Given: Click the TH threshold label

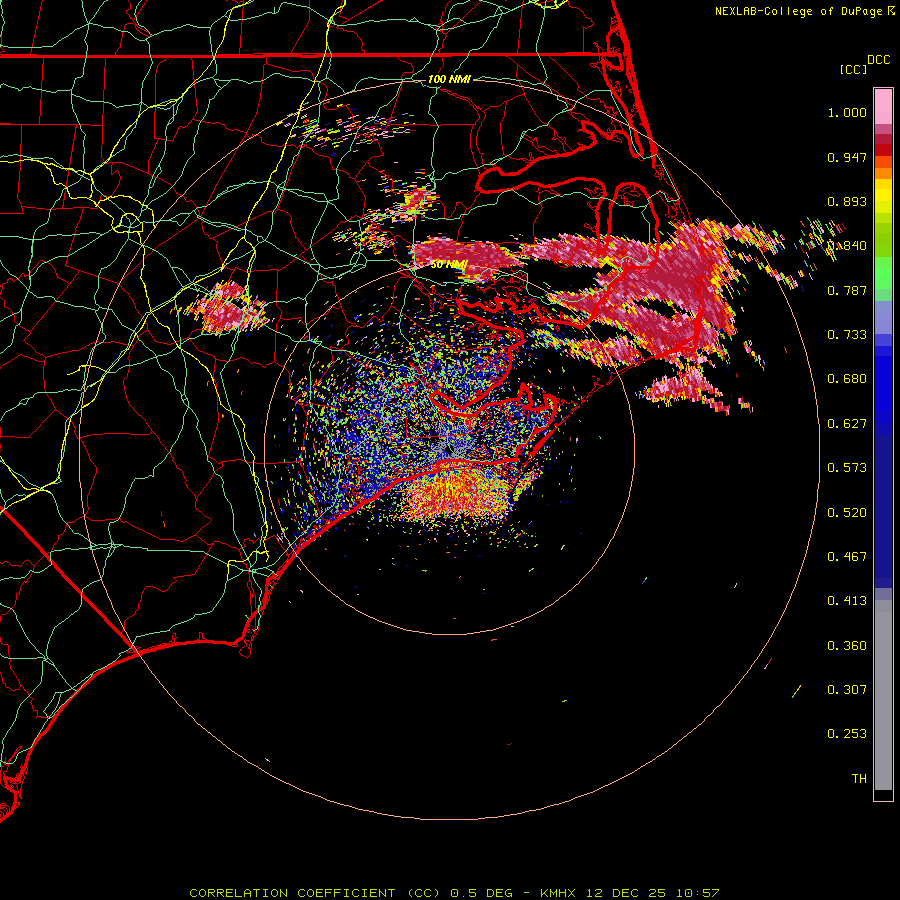Looking at the screenshot, I should click(859, 779).
